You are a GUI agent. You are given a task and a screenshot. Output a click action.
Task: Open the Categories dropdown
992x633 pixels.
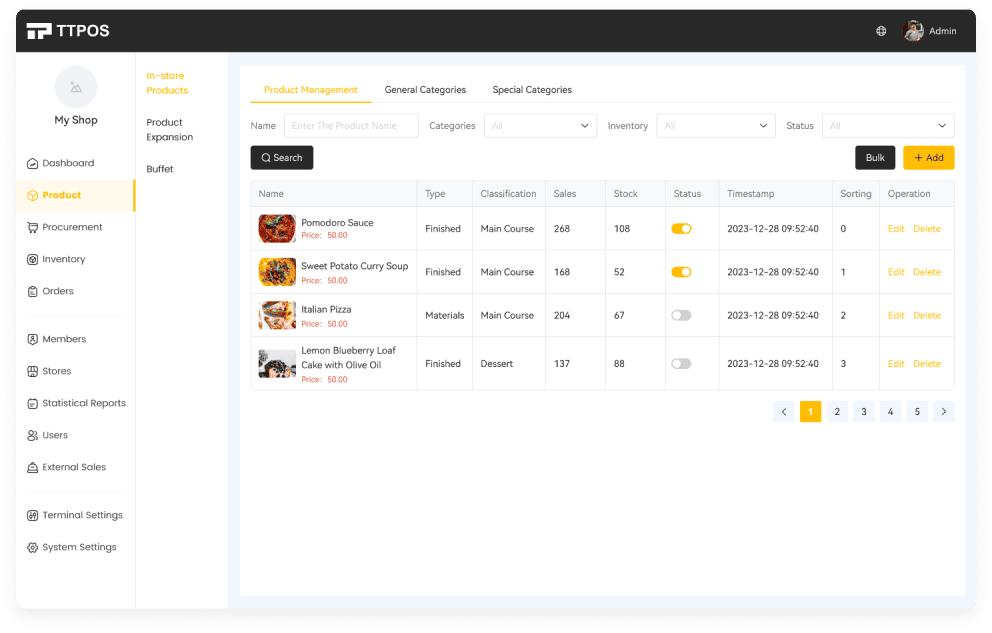(x=540, y=126)
